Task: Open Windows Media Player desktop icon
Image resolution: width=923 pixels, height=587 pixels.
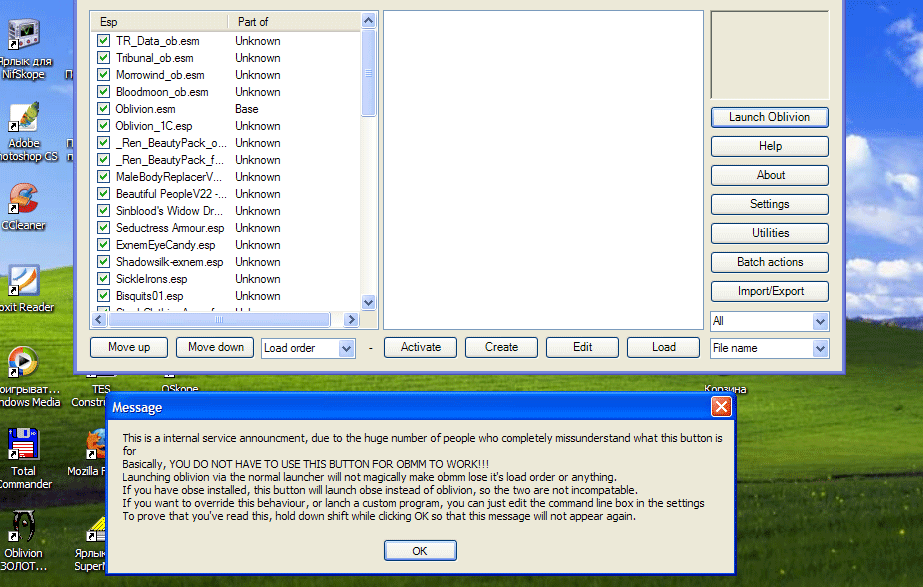Action: click(24, 362)
